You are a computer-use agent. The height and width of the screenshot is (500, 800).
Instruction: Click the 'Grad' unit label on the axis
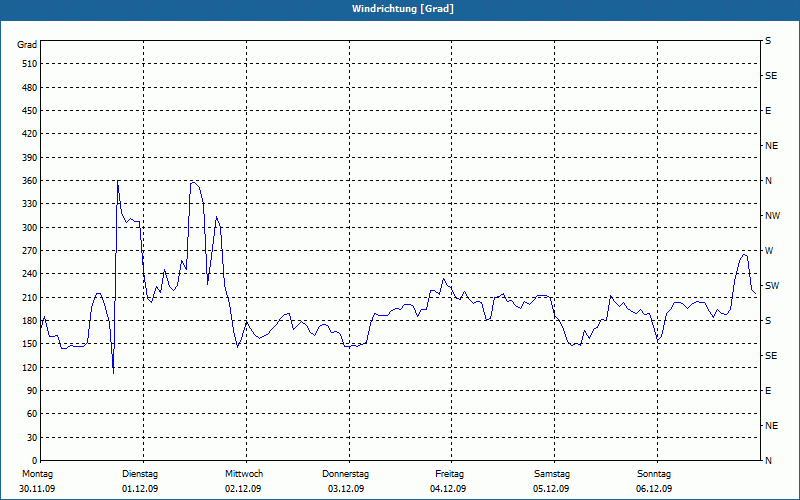point(27,45)
